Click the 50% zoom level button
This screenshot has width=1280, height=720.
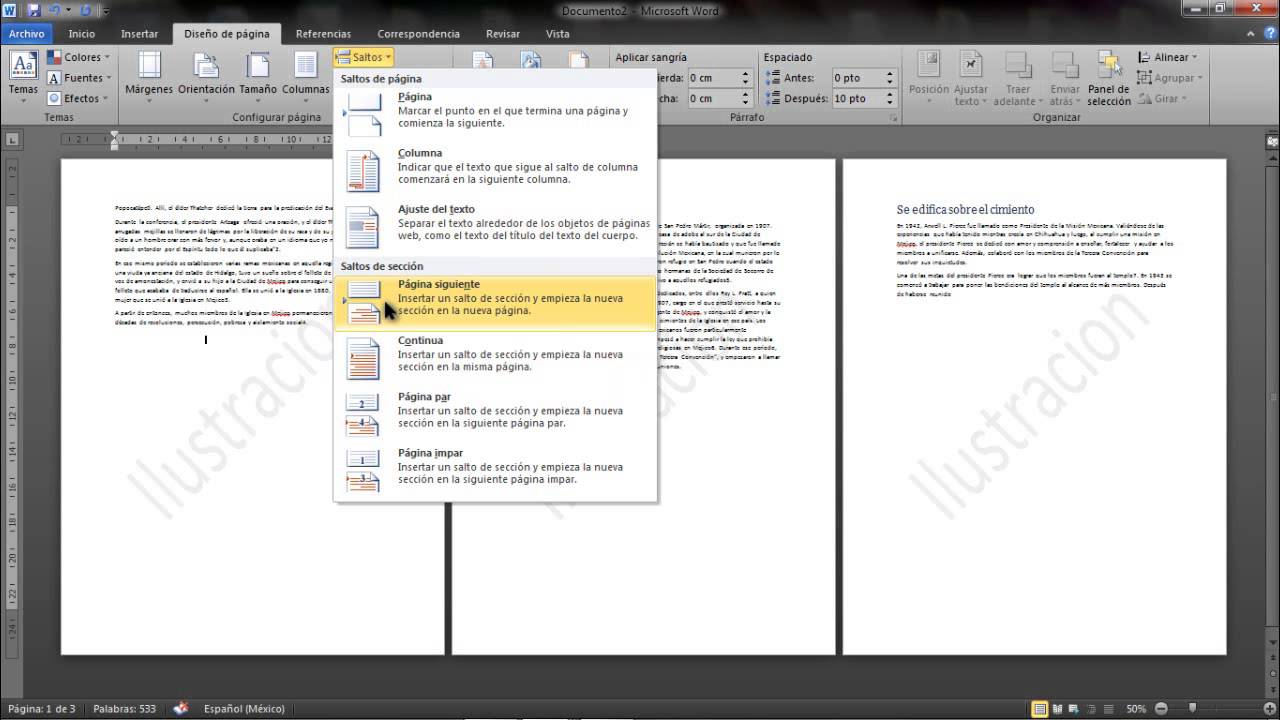(1136, 709)
